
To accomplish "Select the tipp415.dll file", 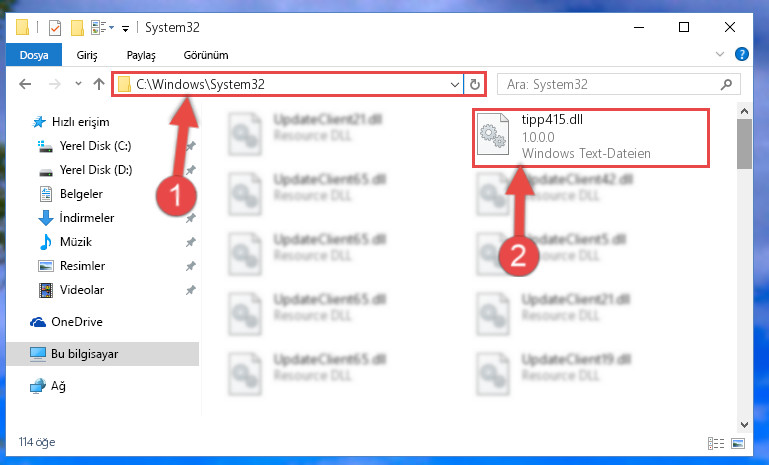I will [x=591, y=138].
